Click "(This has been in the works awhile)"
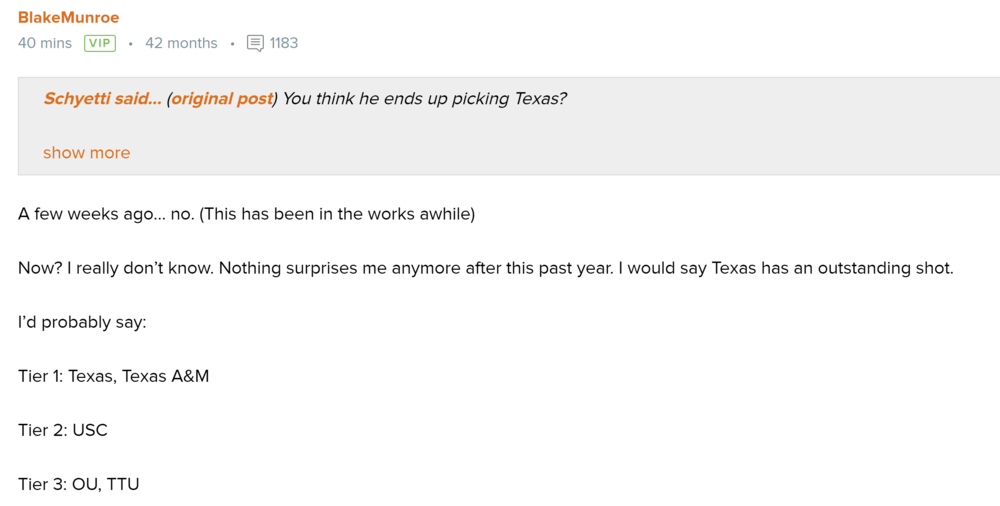1000x506 pixels. coord(337,214)
